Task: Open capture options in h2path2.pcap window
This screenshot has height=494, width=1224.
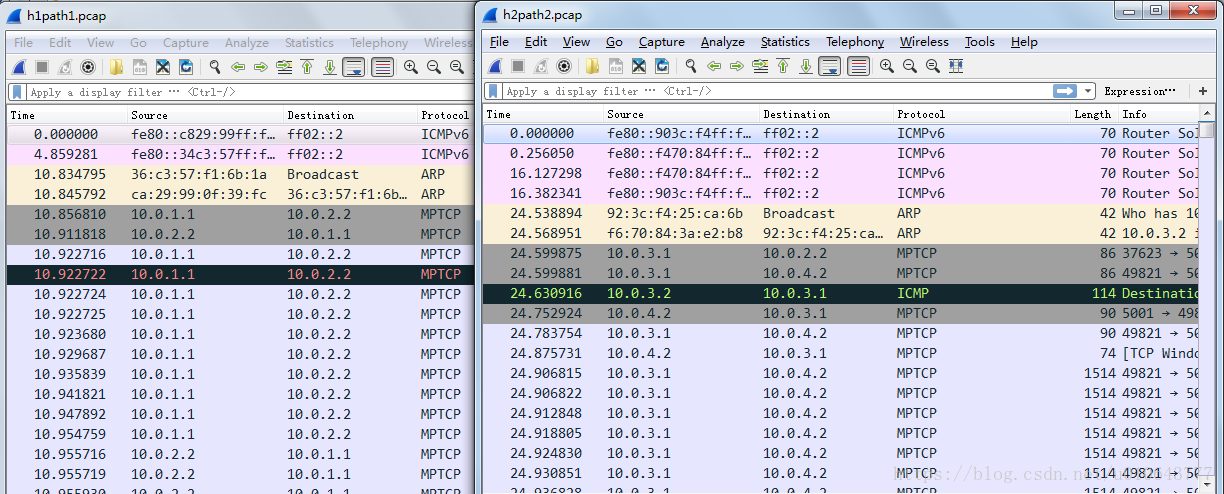Action: click(x=564, y=66)
